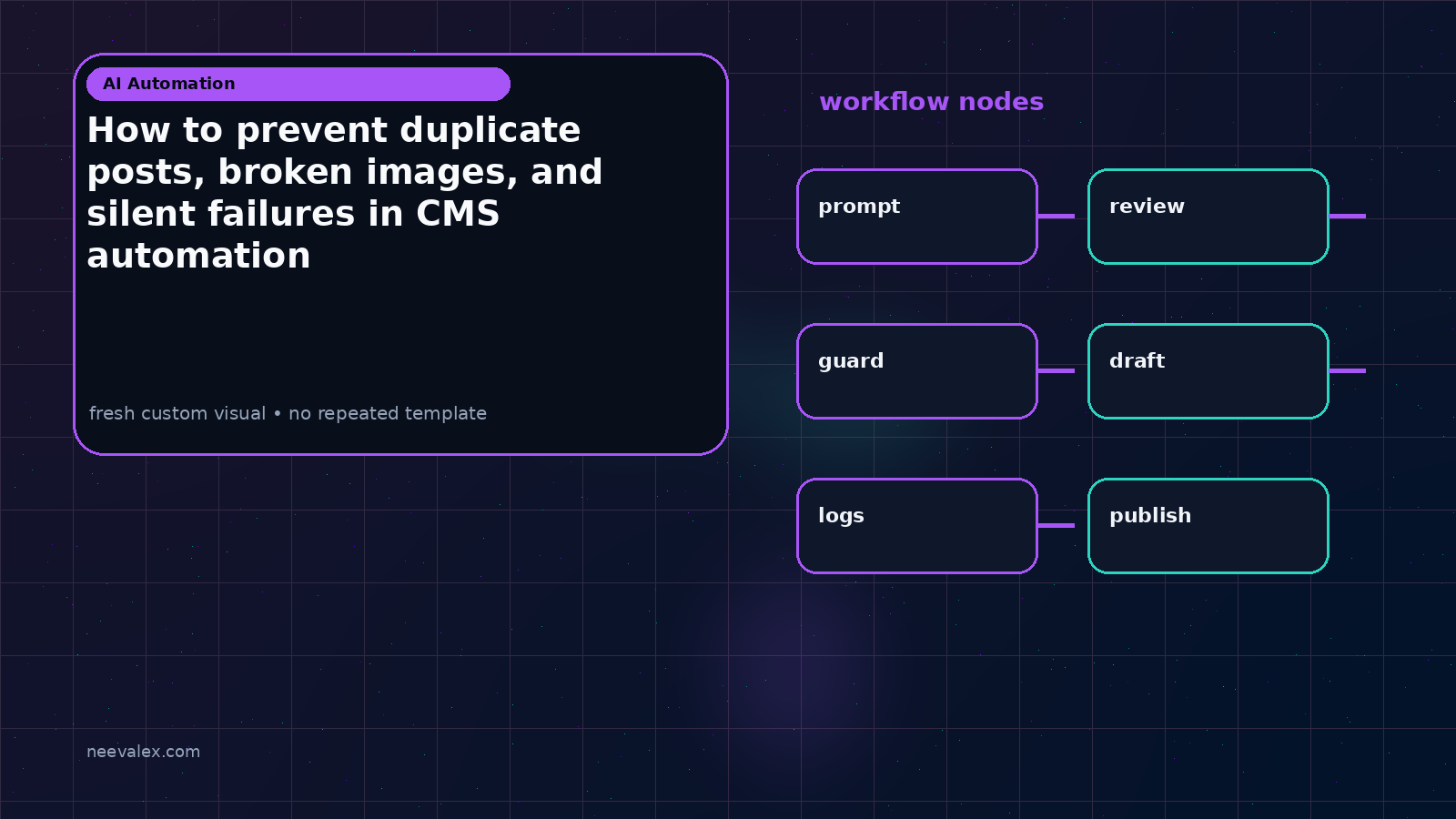Choose the publish workflow node

(1208, 526)
